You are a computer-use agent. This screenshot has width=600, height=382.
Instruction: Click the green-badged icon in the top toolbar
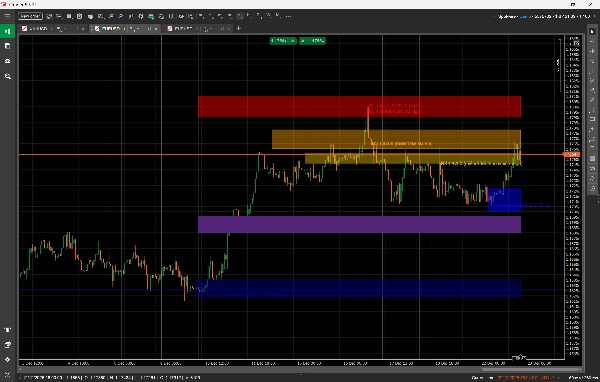tap(151, 16)
